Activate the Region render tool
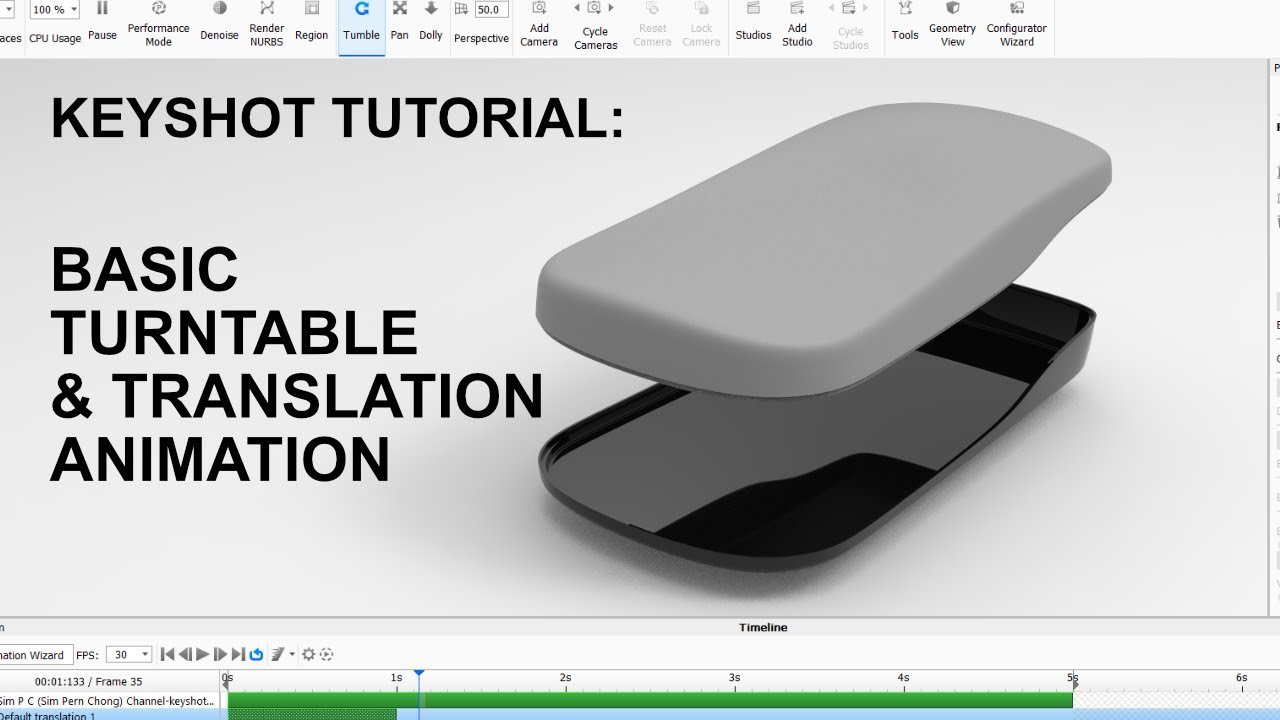The image size is (1280, 720). pyautogui.click(x=311, y=22)
